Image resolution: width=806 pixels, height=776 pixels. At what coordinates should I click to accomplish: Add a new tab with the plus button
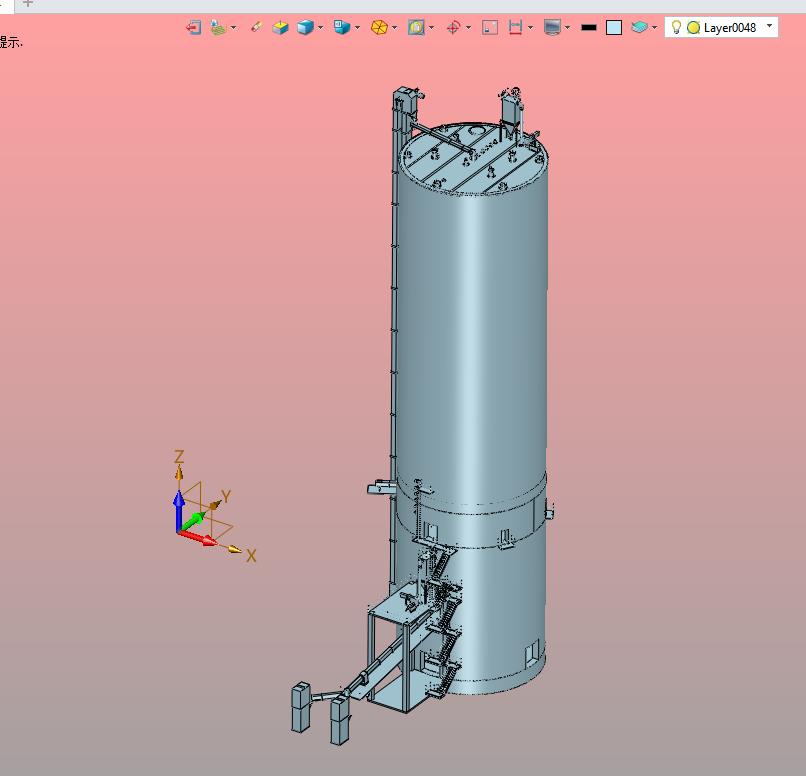[x=28, y=3]
